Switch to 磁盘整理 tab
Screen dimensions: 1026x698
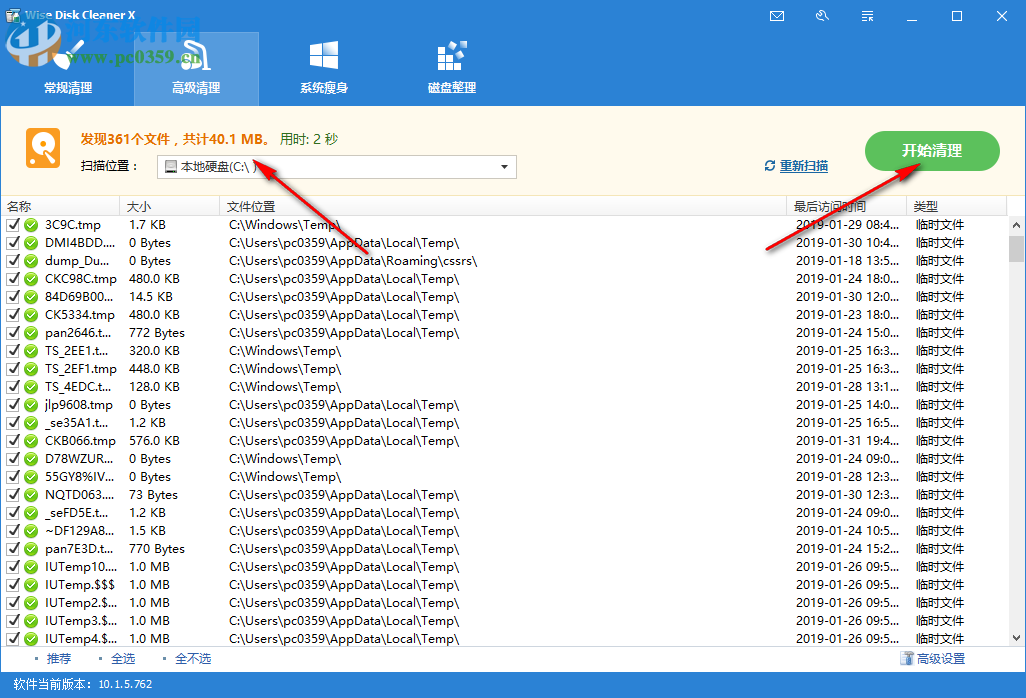tap(451, 69)
